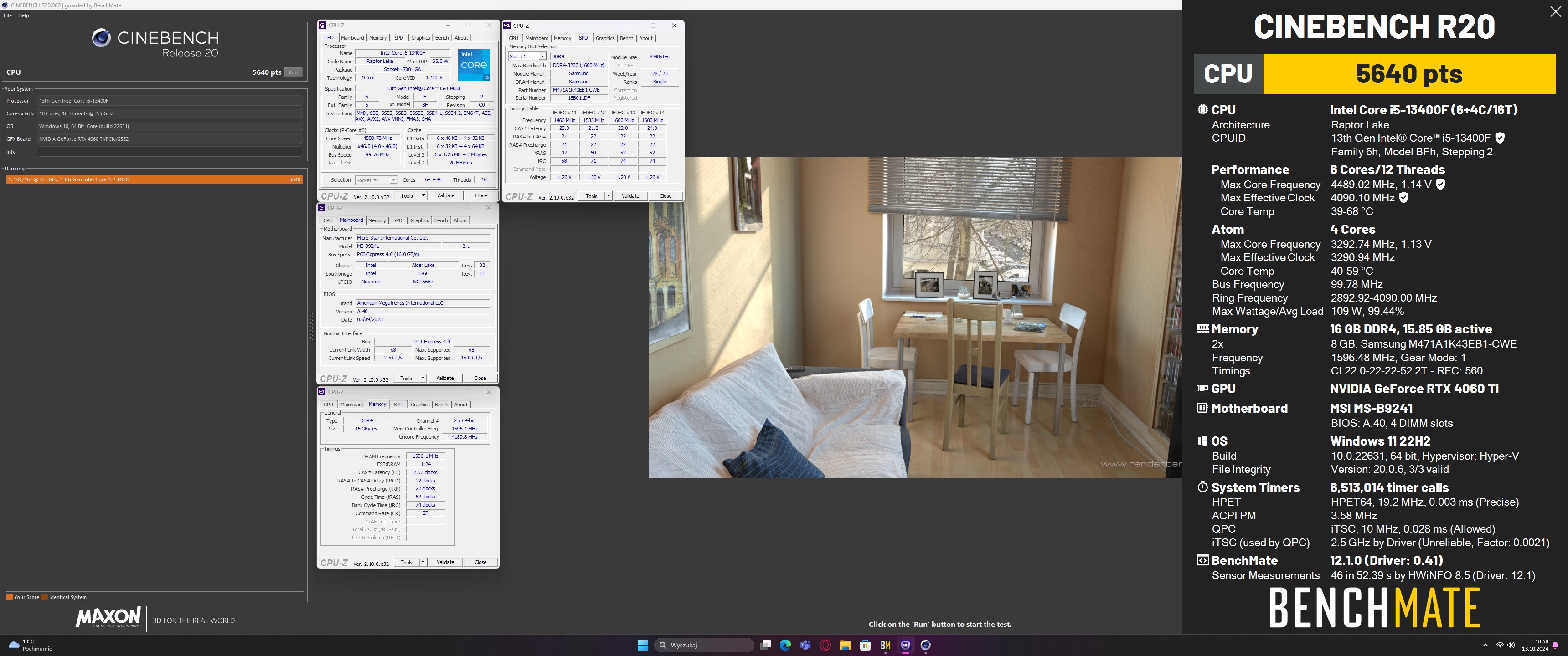
Task: Expand the Socket #1 selection dropdown
Action: (393, 180)
